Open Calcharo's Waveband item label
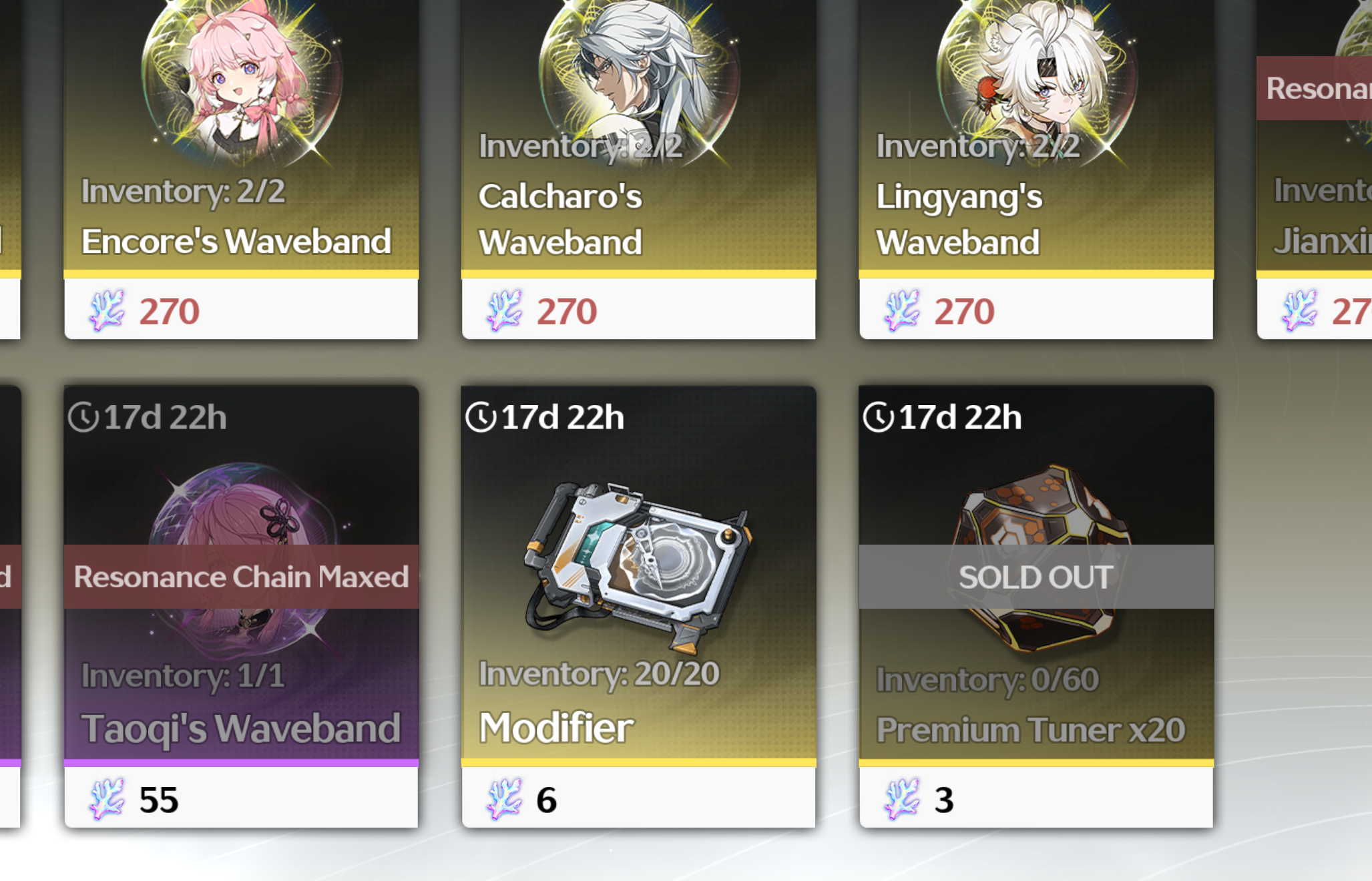Viewport: 1372px width, 881px height. coord(560,219)
